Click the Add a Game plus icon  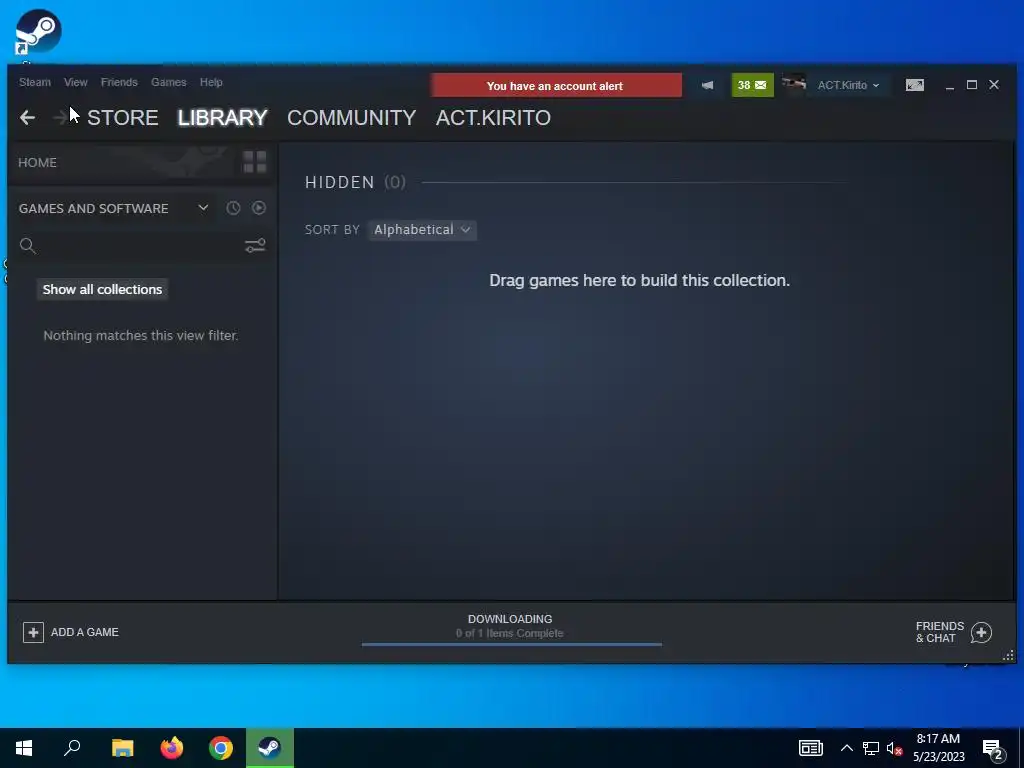click(33, 632)
